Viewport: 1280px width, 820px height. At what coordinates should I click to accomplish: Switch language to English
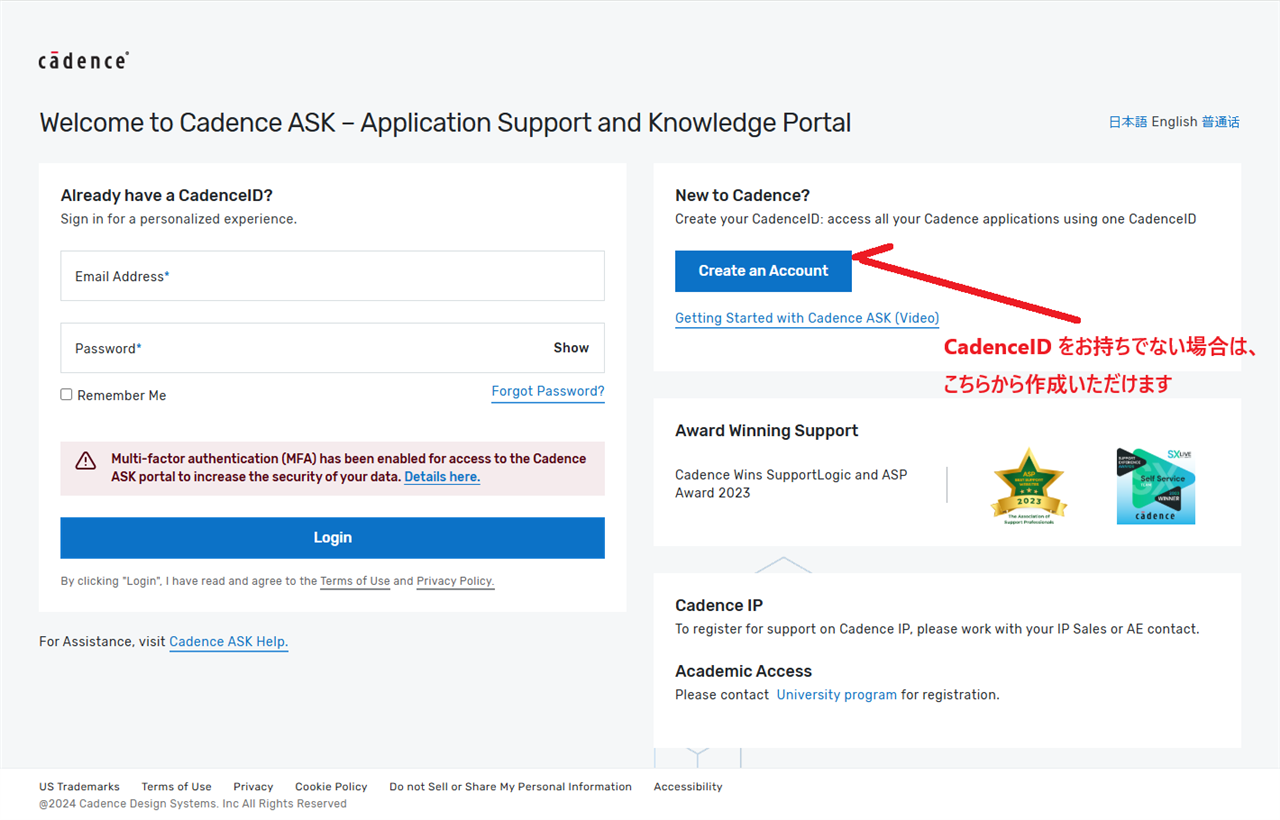point(1174,122)
